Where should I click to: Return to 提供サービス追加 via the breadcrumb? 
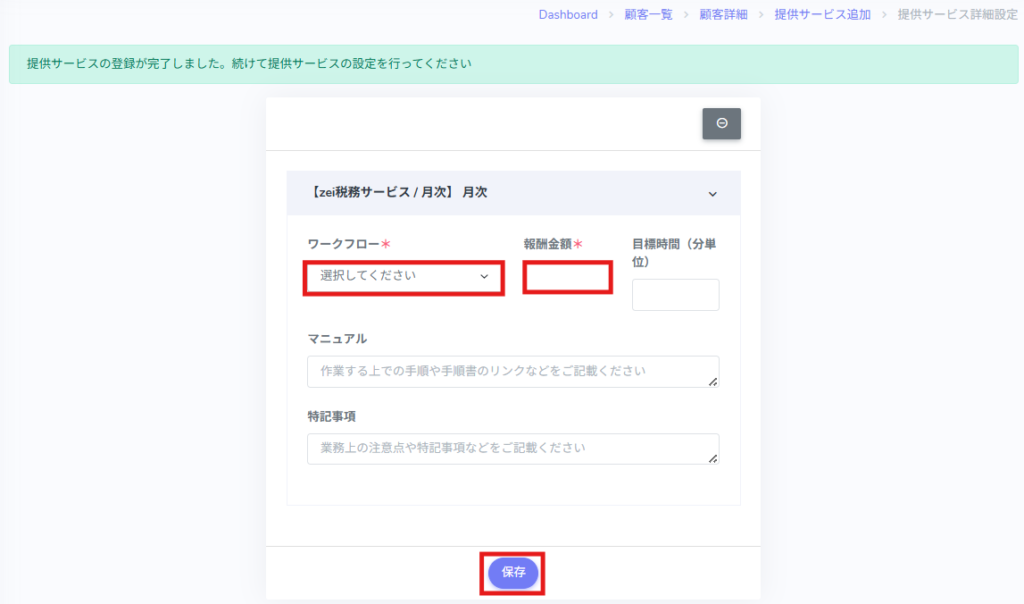point(822,15)
